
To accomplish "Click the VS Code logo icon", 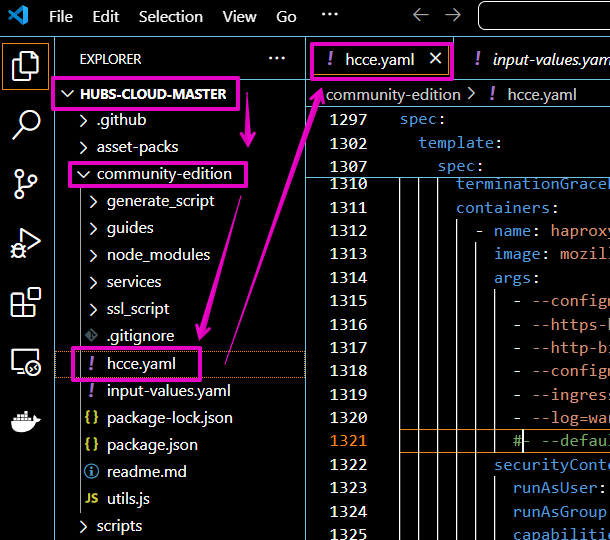I will [x=18, y=16].
